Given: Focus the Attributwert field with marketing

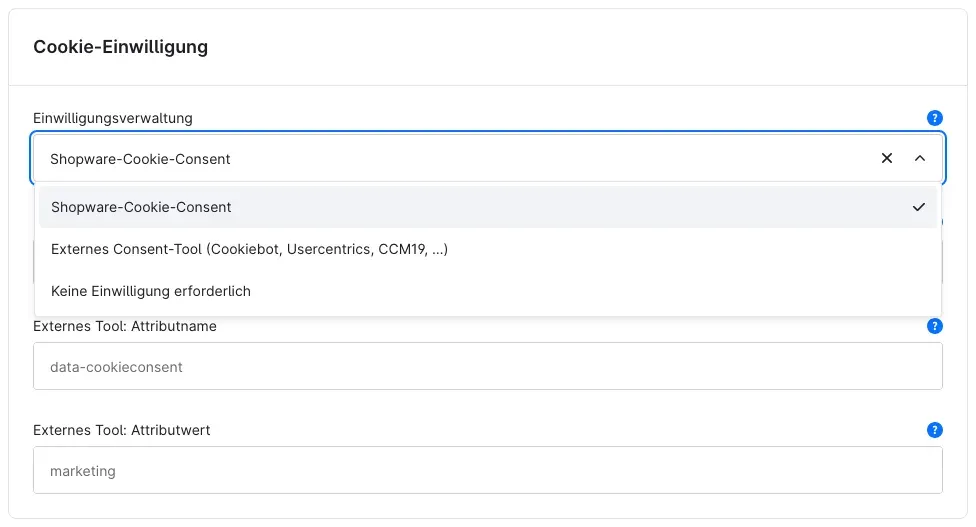Looking at the screenshot, I should click(x=488, y=470).
